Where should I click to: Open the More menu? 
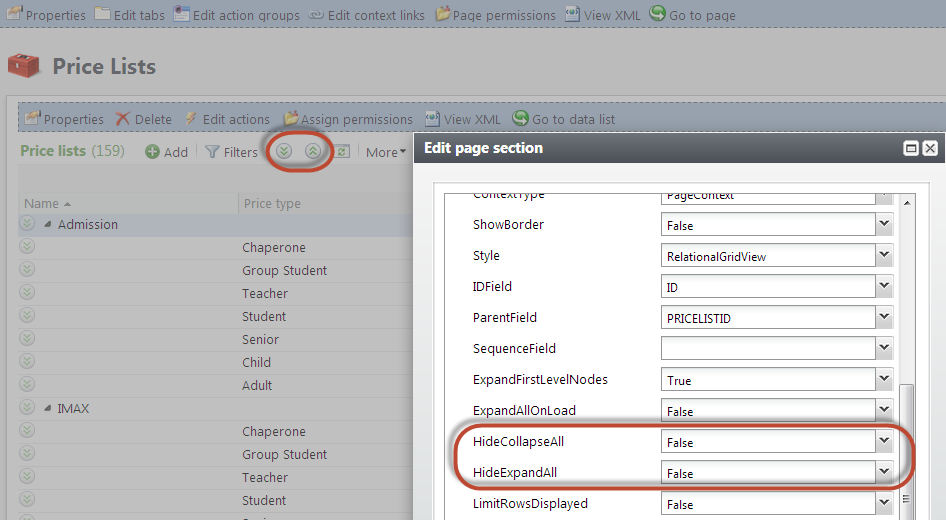[x=385, y=152]
